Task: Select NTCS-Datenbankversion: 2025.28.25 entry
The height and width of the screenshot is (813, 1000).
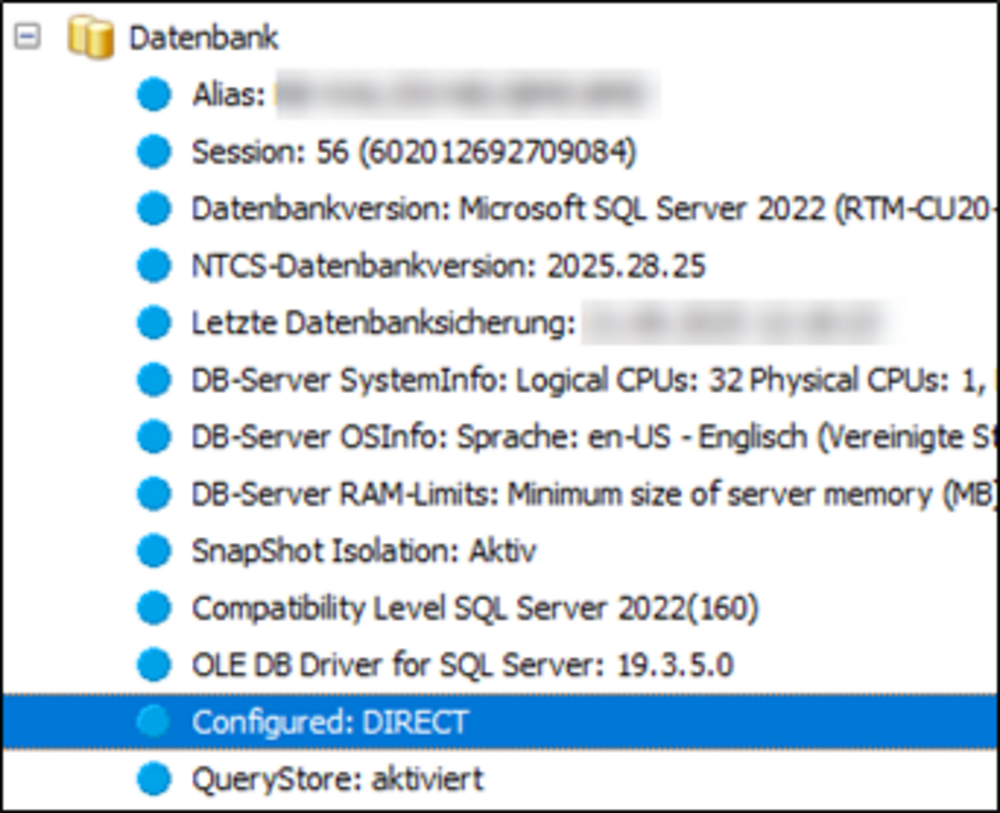Action: tap(448, 266)
